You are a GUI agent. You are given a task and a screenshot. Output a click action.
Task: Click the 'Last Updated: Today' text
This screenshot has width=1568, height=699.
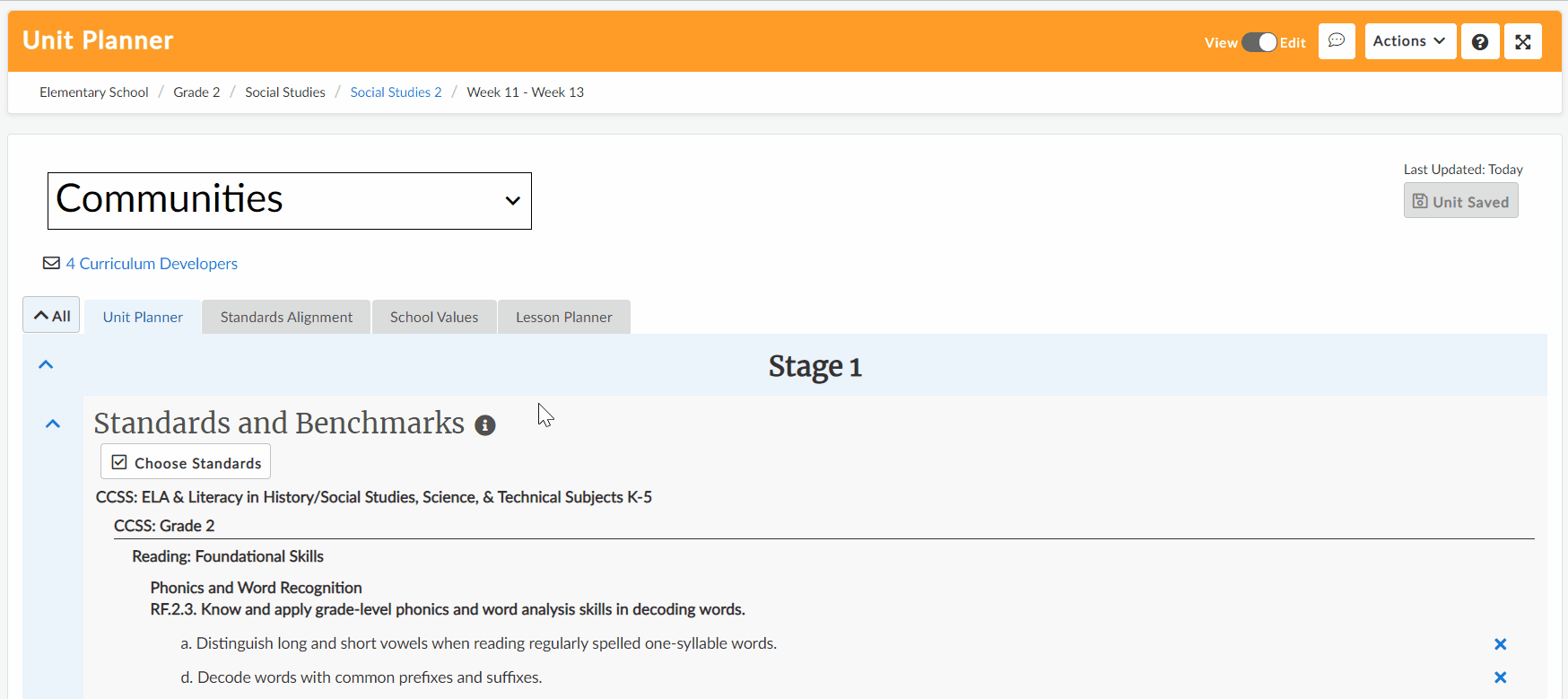click(x=1463, y=170)
